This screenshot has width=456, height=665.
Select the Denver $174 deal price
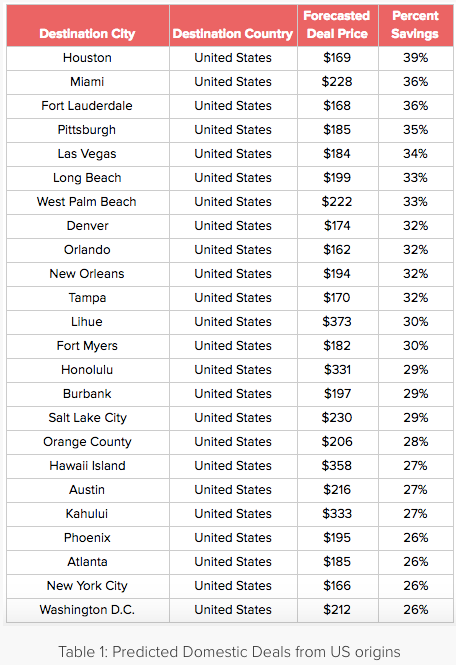(337, 226)
